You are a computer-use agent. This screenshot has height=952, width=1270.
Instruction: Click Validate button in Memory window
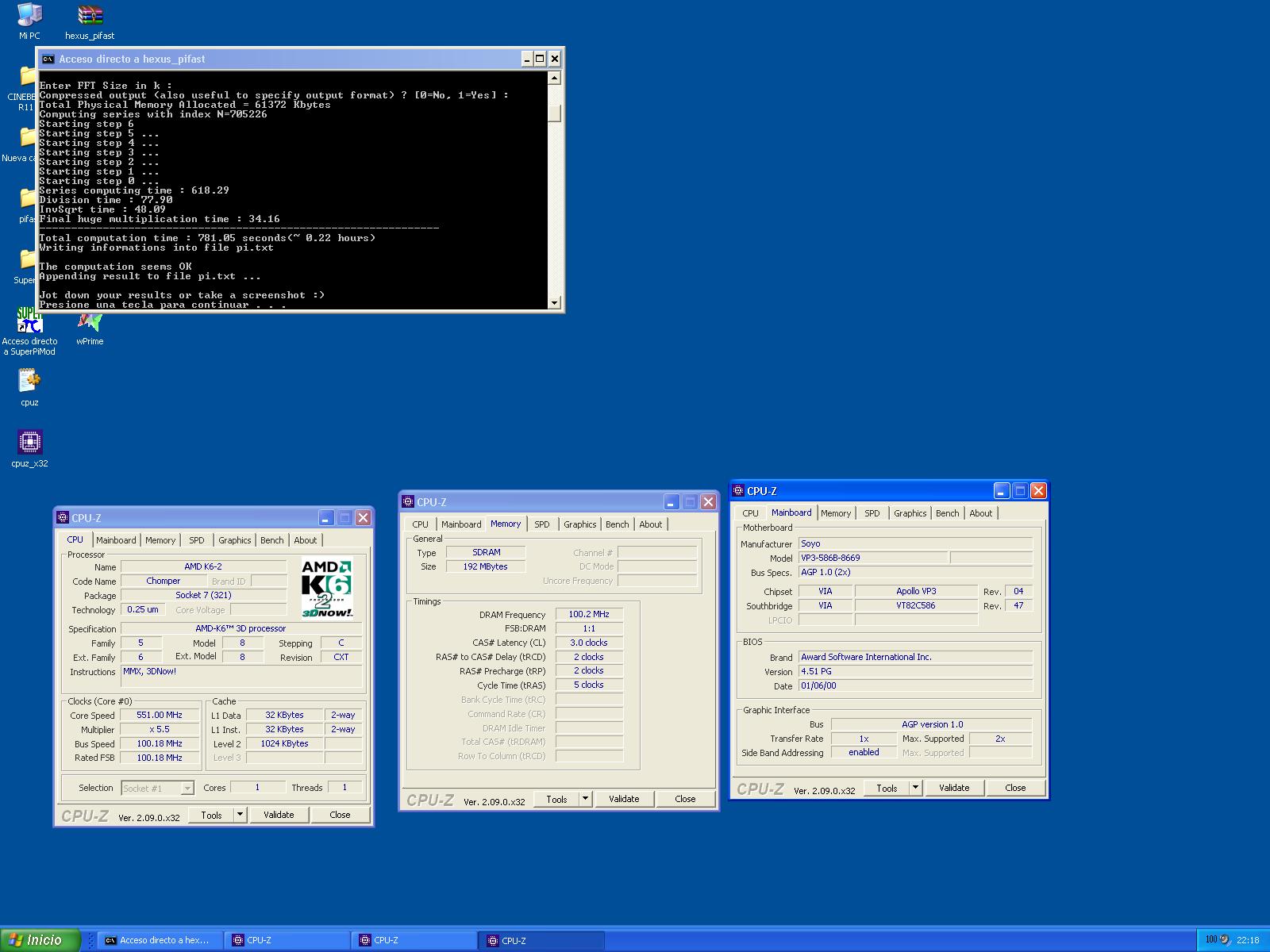point(624,799)
